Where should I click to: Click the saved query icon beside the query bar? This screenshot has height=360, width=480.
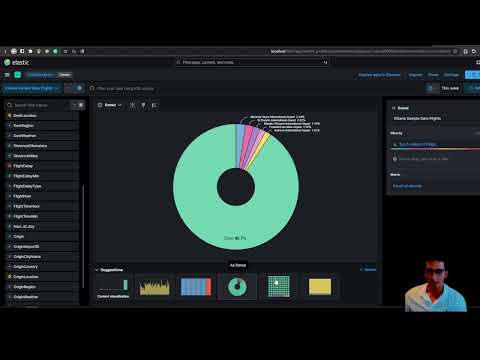click(92, 88)
